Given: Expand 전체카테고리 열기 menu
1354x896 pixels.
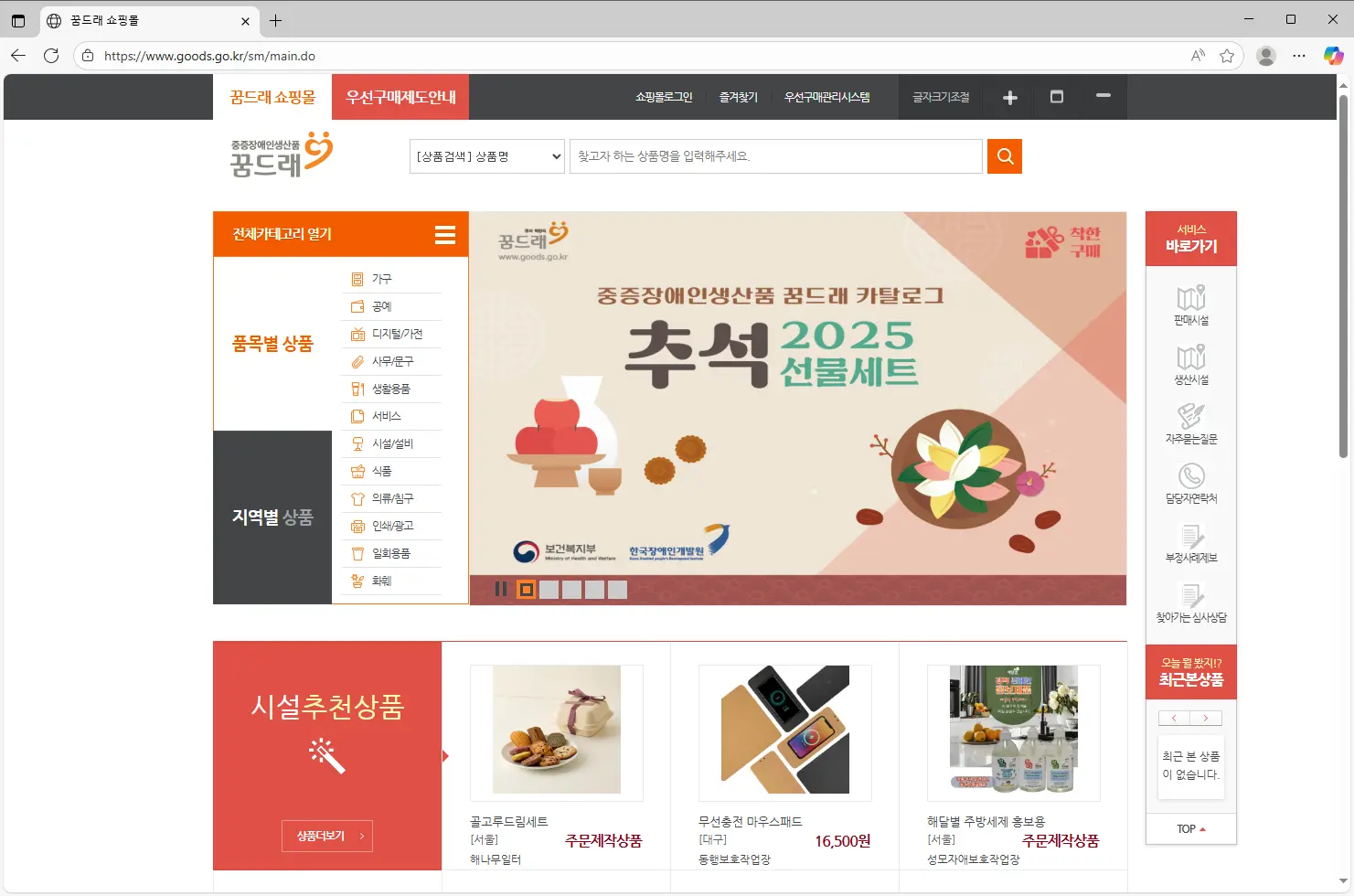Looking at the screenshot, I should coord(341,234).
